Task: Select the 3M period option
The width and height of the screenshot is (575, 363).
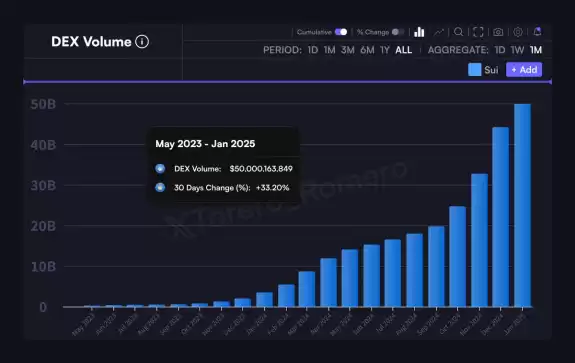Action: [x=348, y=50]
